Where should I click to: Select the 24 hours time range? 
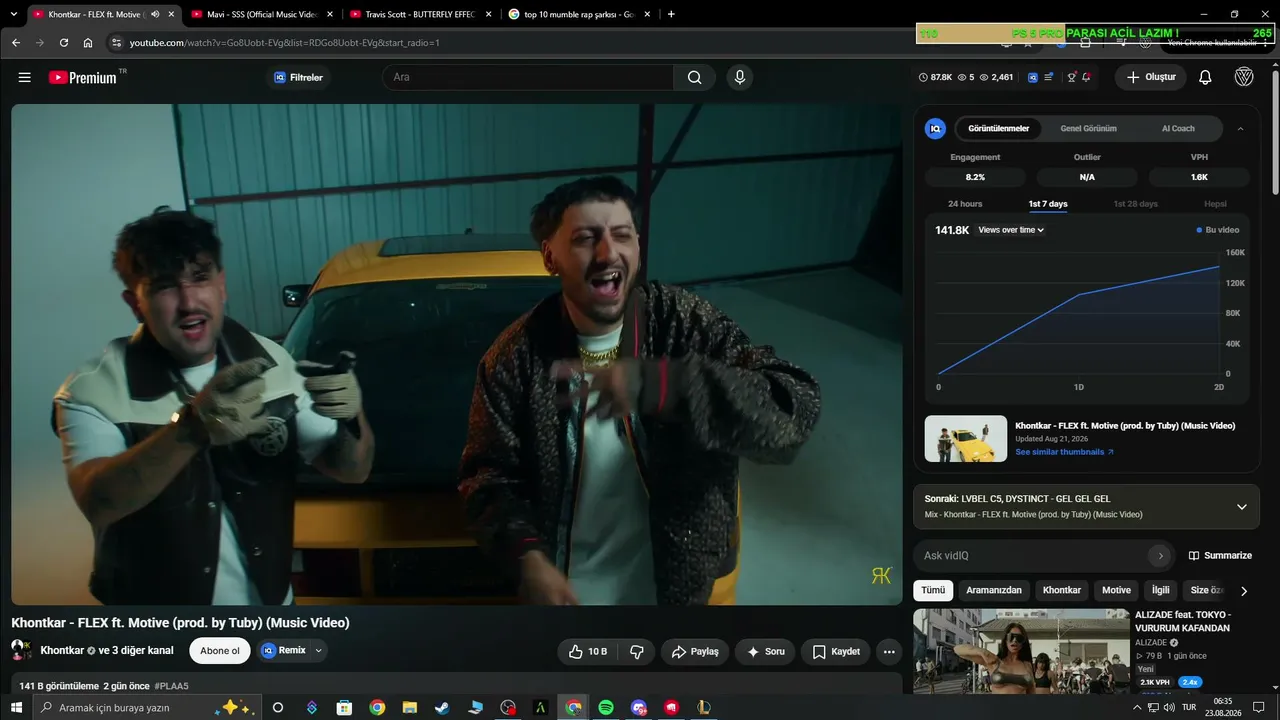pyautogui.click(x=965, y=204)
